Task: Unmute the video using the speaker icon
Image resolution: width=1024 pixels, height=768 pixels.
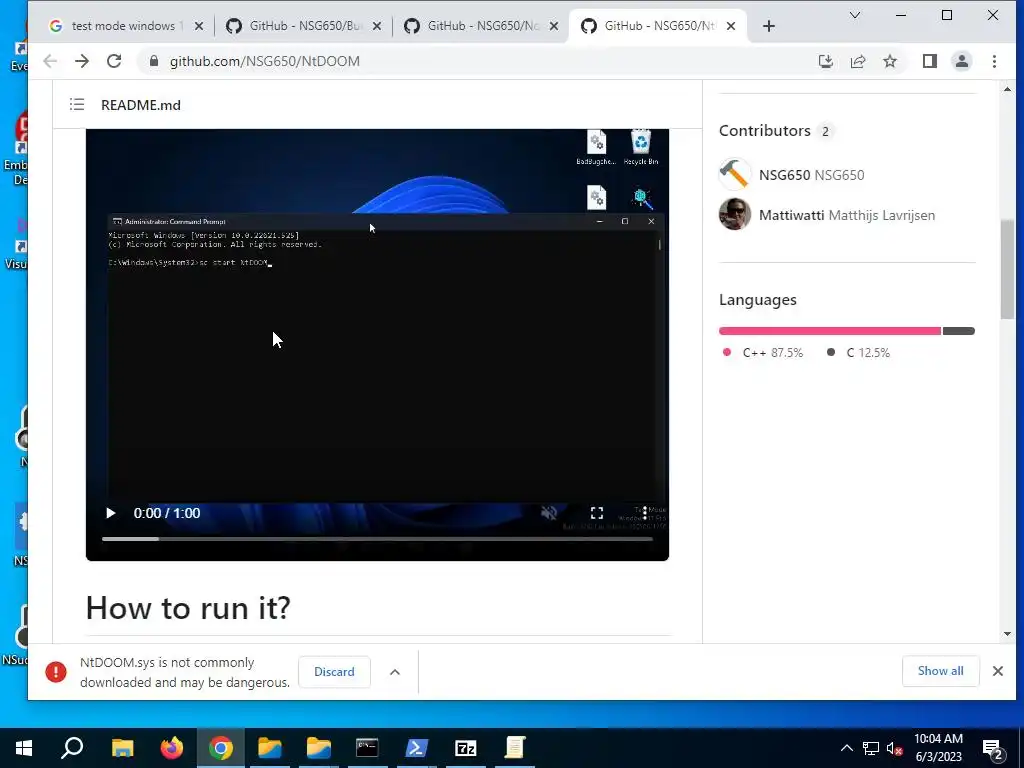Action: 549,513
